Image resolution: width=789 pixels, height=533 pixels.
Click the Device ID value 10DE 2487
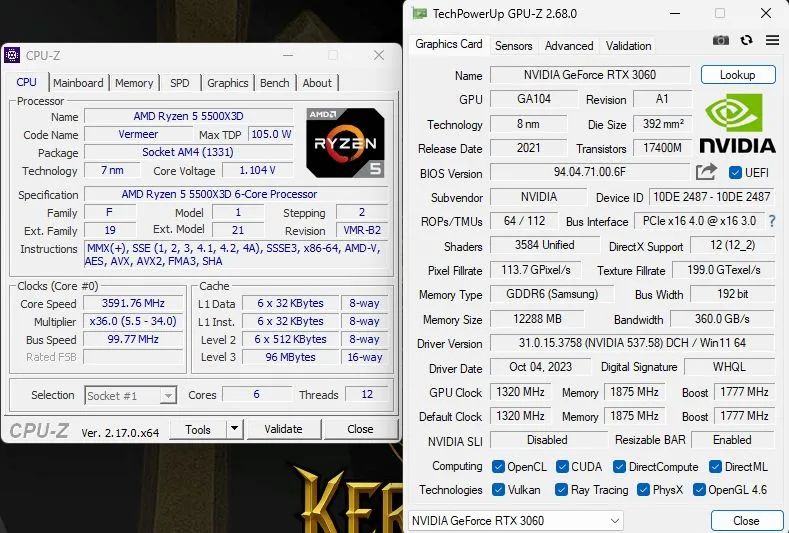pyautogui.click(x=712, y=197)
